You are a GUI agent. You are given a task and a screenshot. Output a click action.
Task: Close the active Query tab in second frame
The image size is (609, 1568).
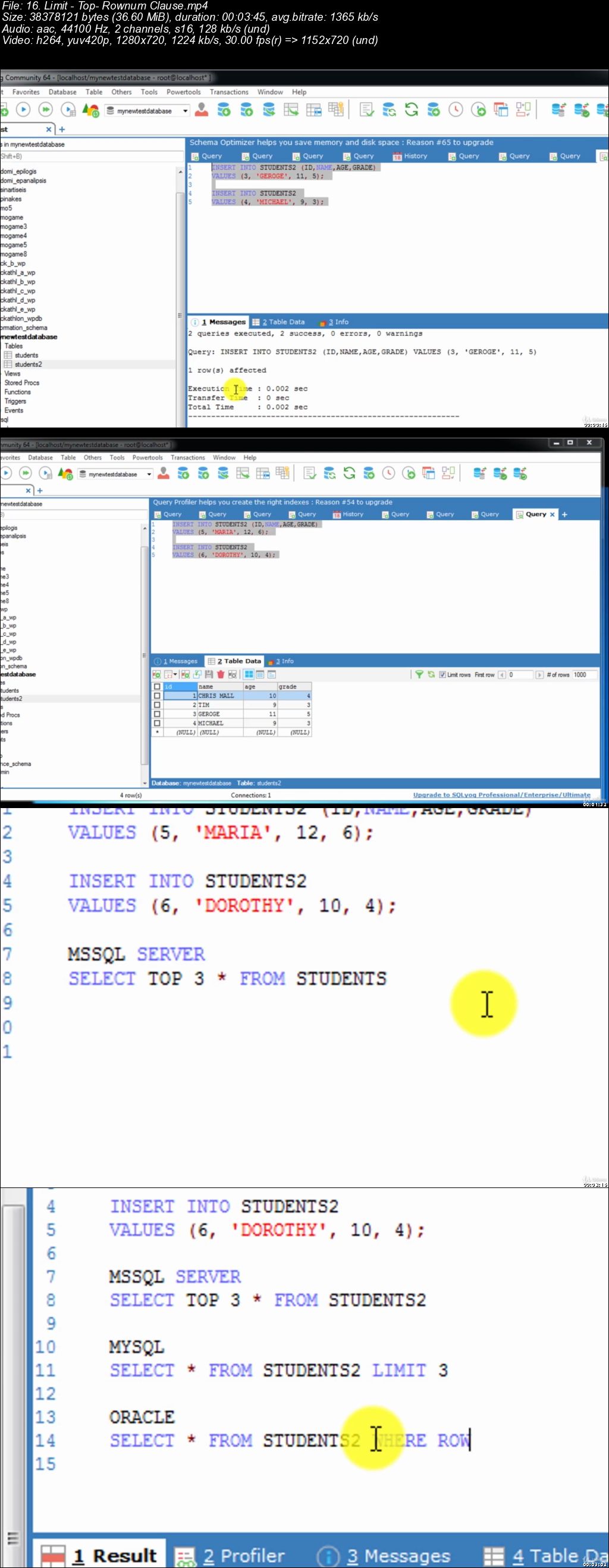[x=553, y=514]
